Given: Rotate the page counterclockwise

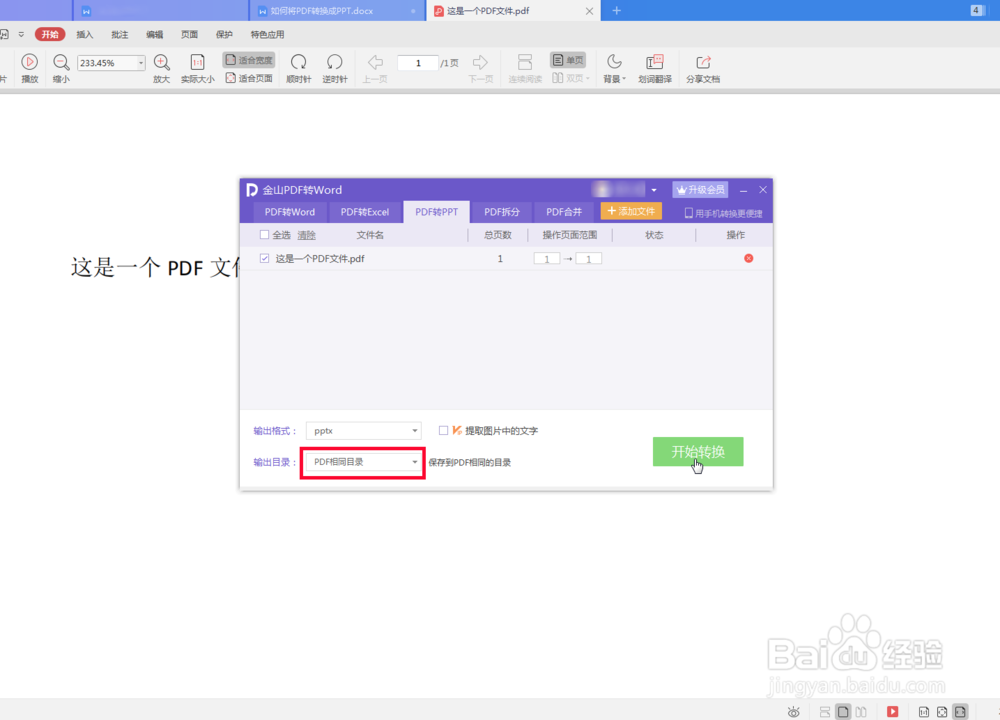Looking at the screenshot, I should click(334, 62).
